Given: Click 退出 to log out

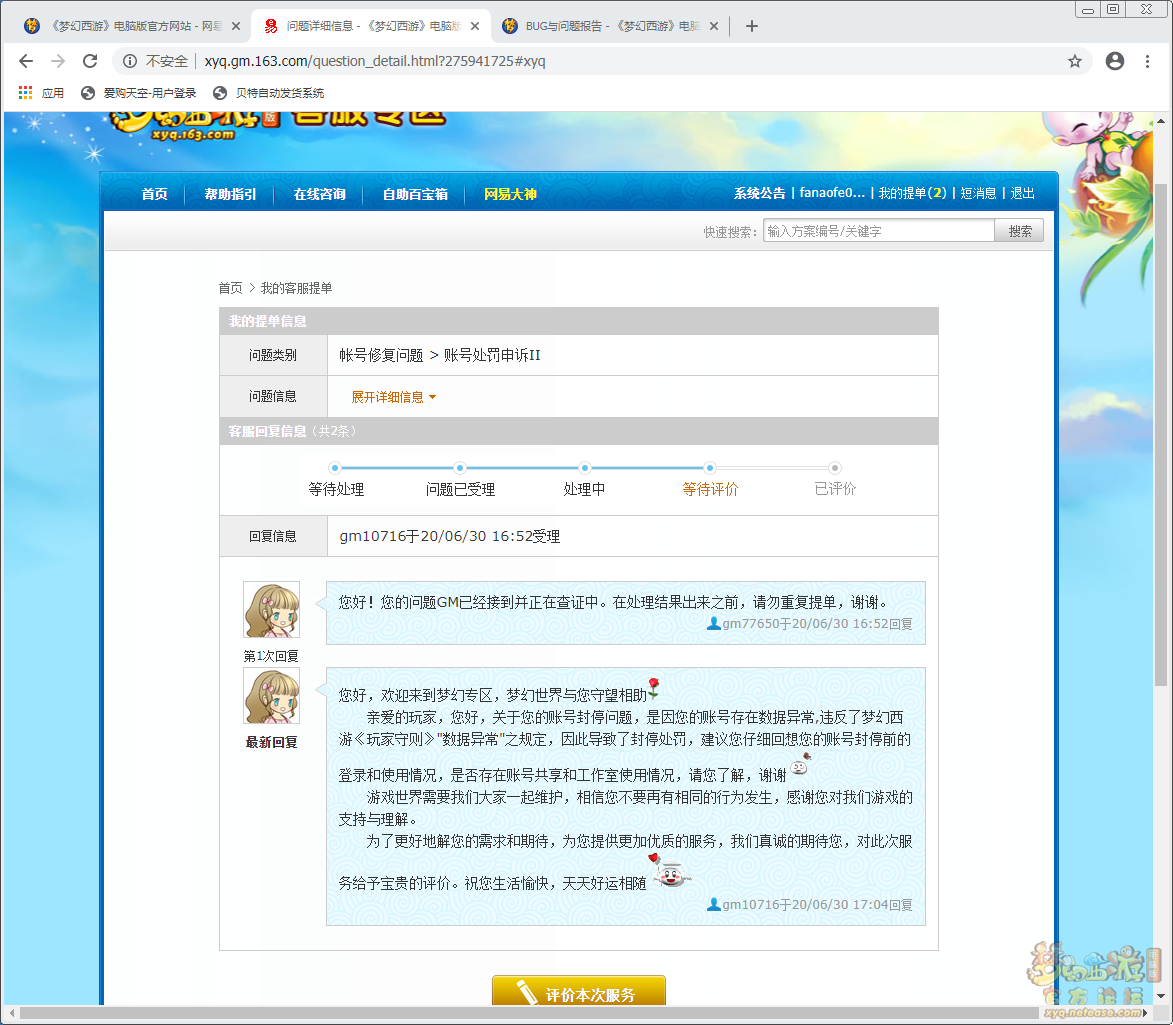Looking at the screenshot, I should pos(1023,193).
